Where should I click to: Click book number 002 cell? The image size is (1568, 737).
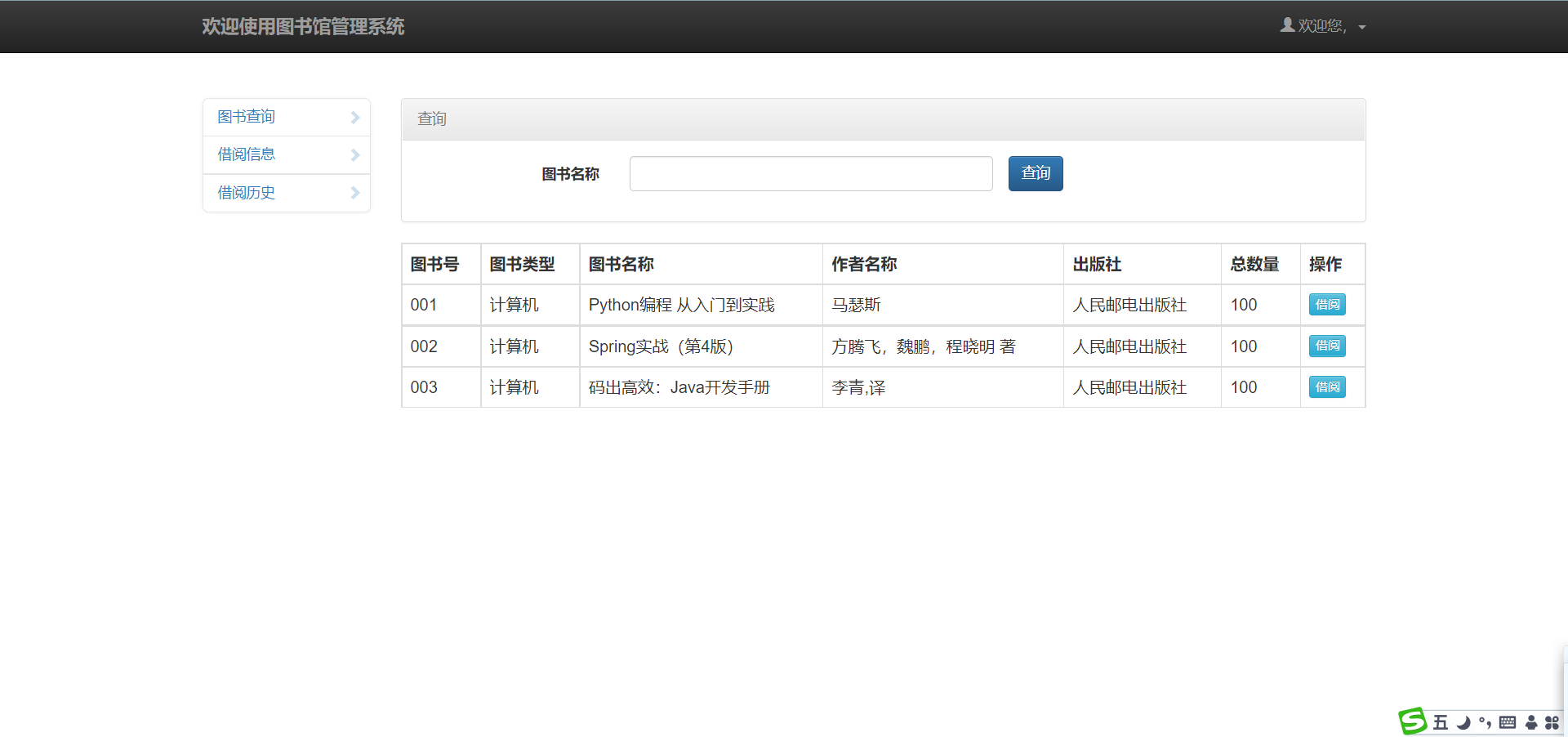coord(441,346)
